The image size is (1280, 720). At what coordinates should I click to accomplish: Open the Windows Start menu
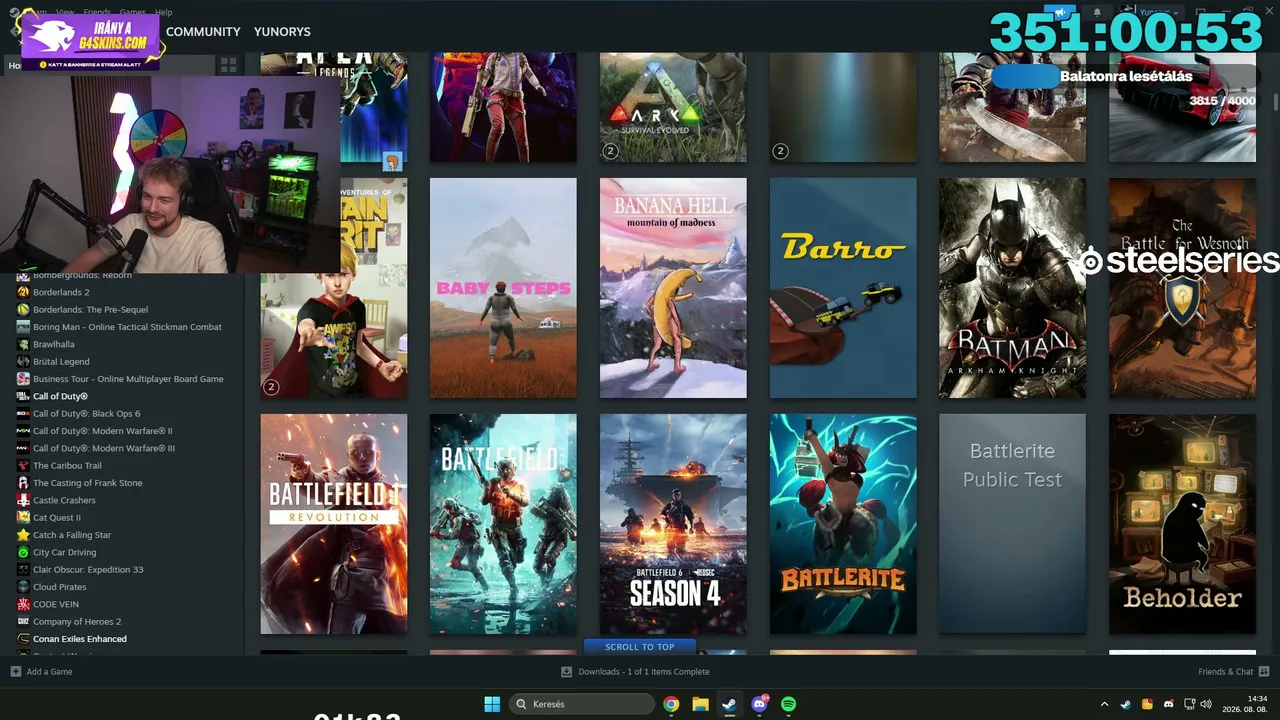(492, 704)
